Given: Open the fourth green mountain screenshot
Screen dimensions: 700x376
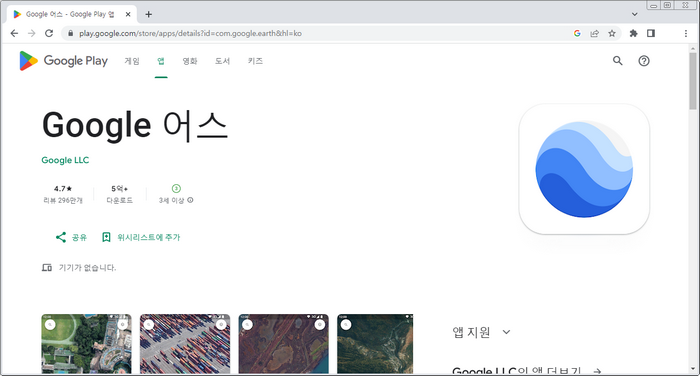Looking at the screenshot, I should point(375,344).
